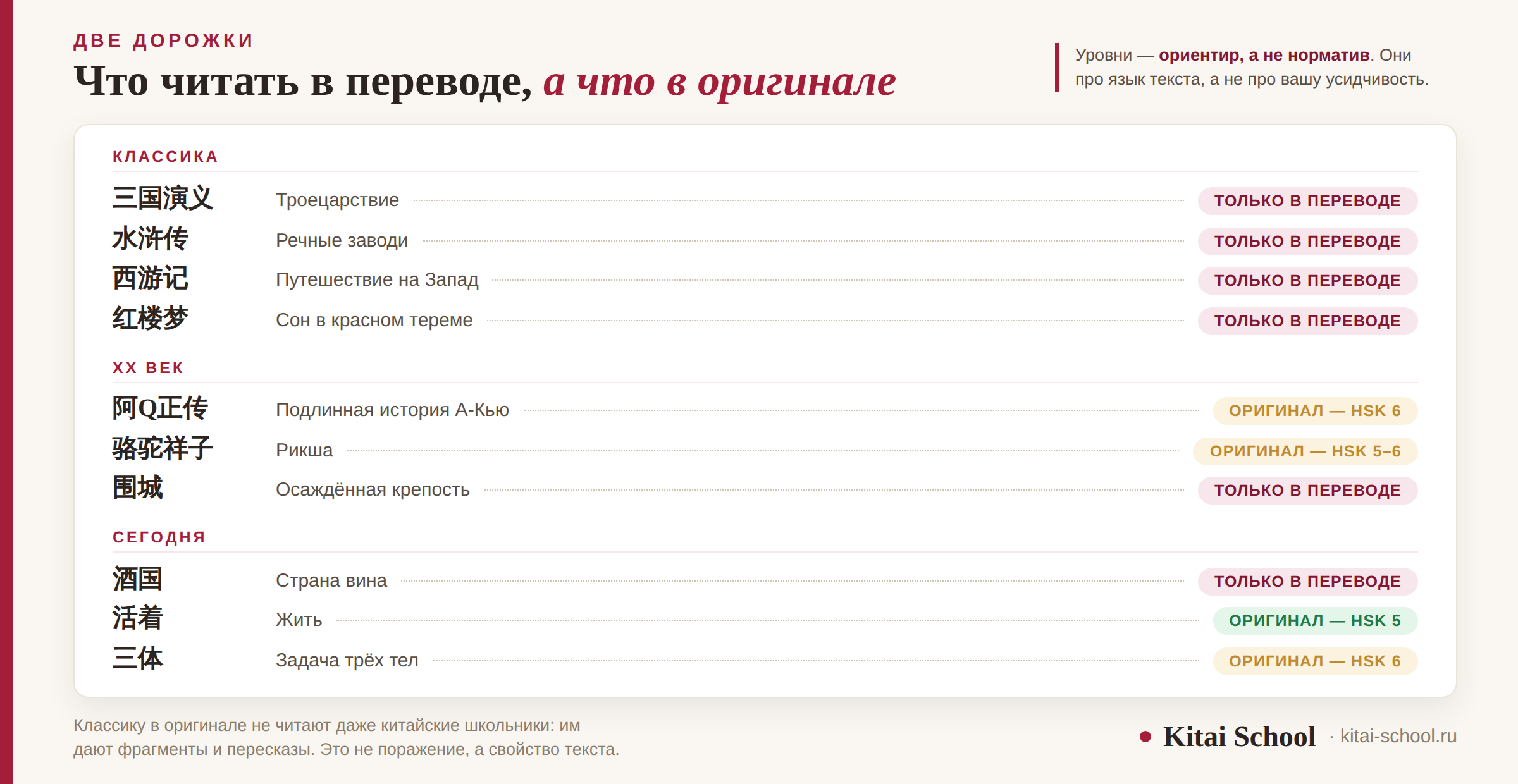
Task: Select the title Осаждённая крепость
Action: point(373,489)
